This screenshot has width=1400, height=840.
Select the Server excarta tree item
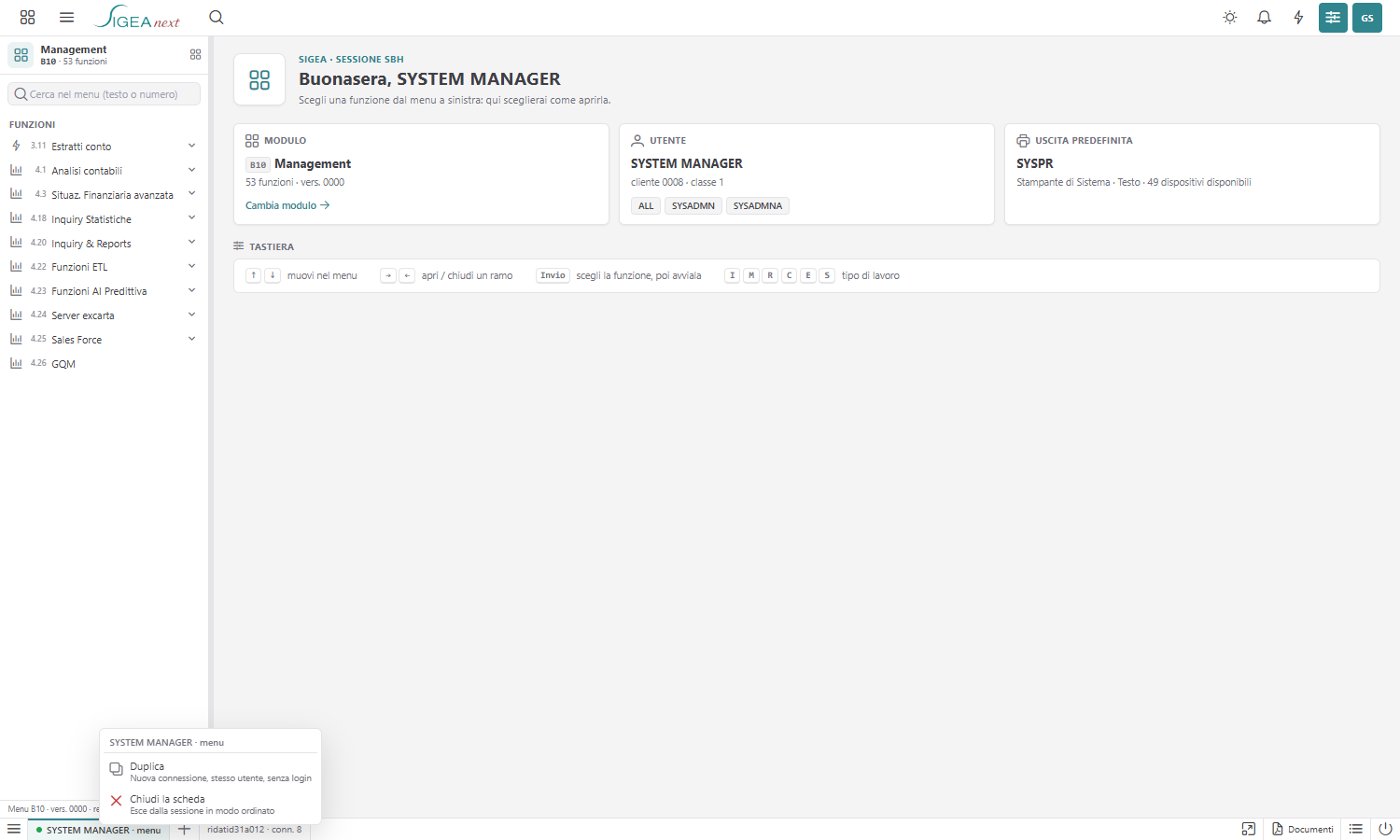[x=104, y=315]
